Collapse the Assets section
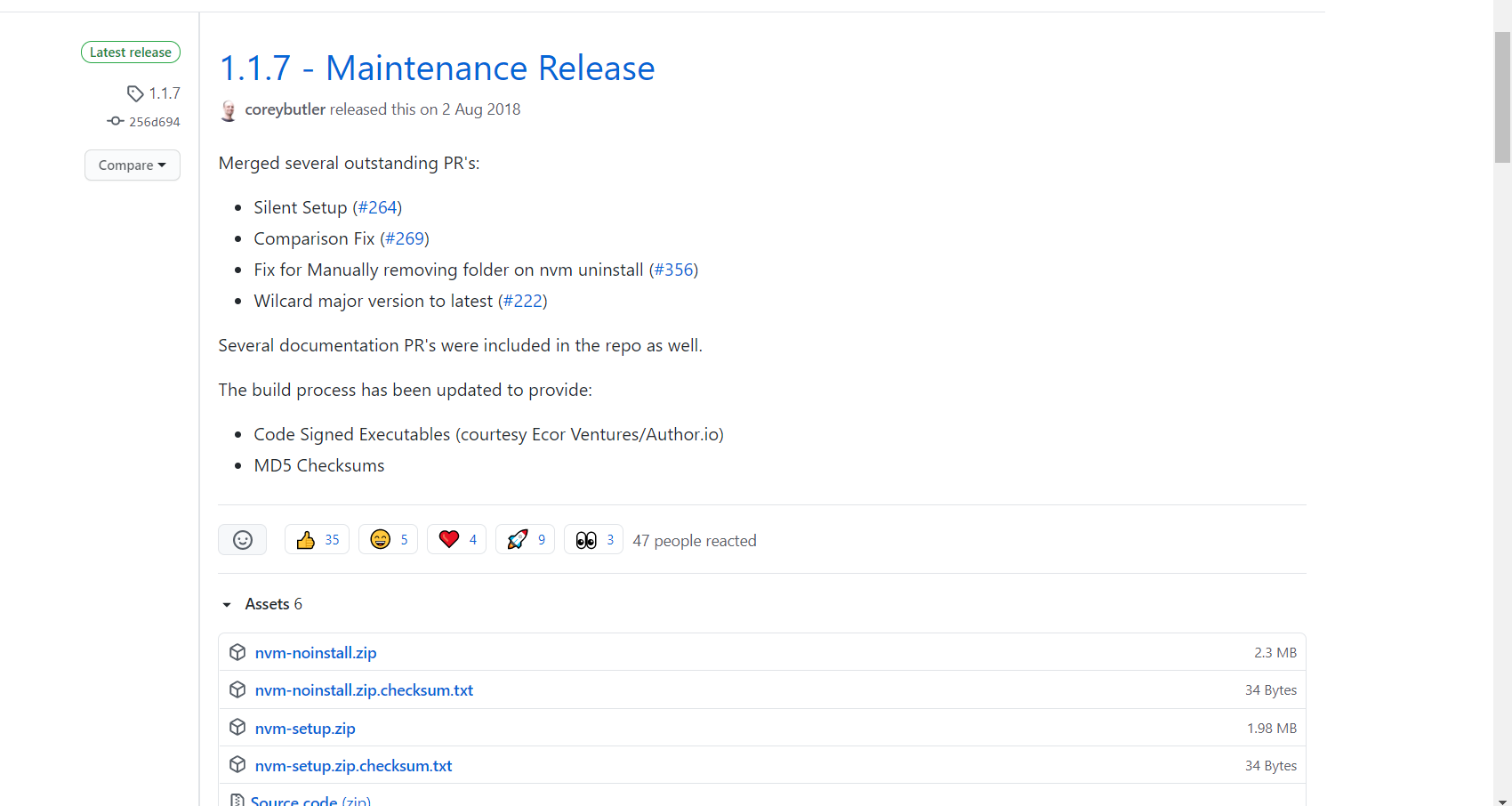Screen dimensions: 1512x806 (227, 604)
